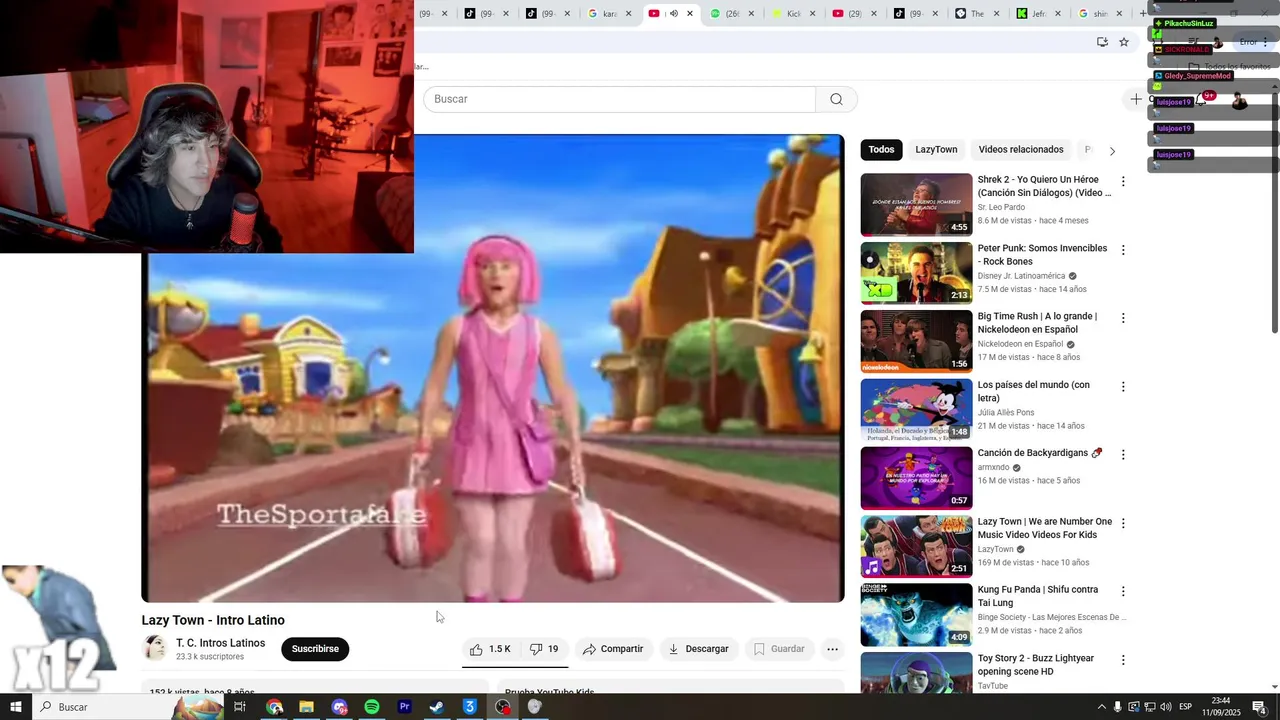Click the ESP language indicator
Image resolution: width=1280 pixels, height=720 pixels.
coord(1186,707)
